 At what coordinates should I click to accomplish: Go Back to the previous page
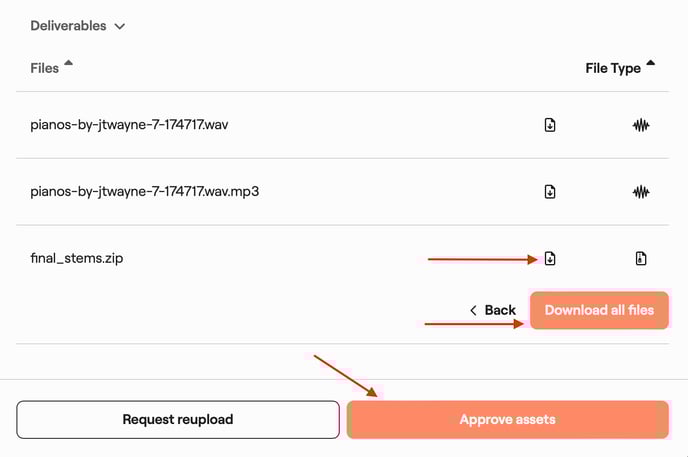pyautogui.click(x=499, y=310)
